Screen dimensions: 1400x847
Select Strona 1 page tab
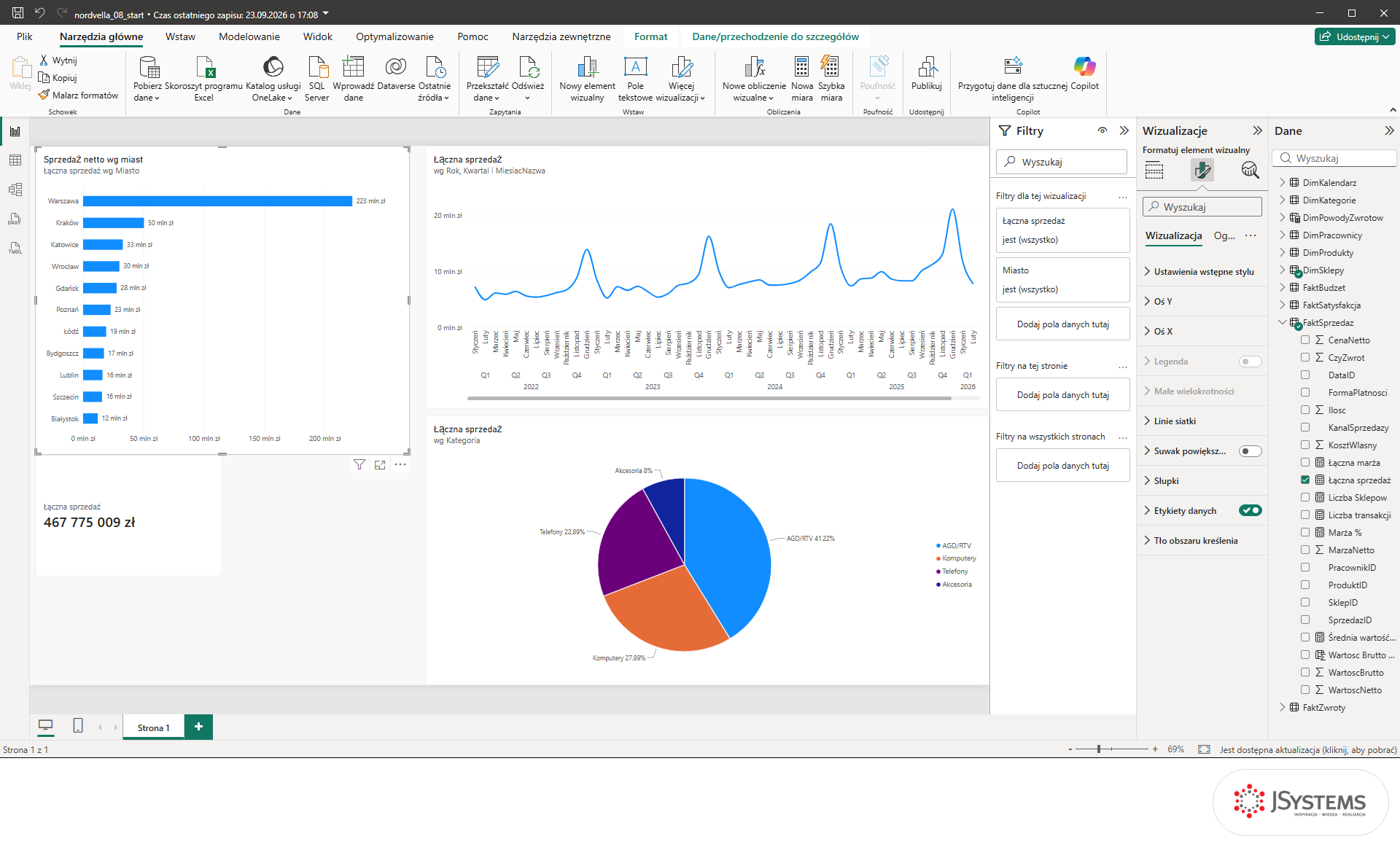(154, 727)
